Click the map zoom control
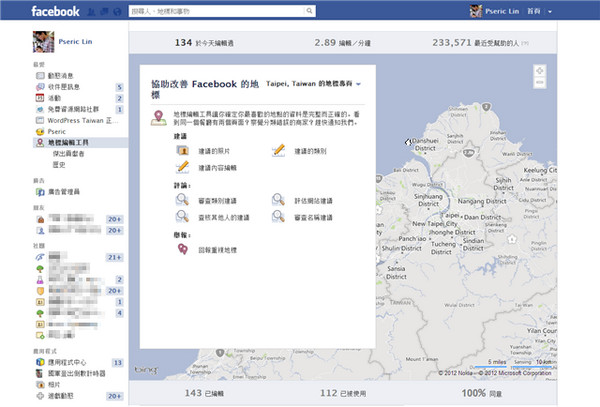Image resolution: width=600 pixels, height=407 pixels. [x=539, y=72]
